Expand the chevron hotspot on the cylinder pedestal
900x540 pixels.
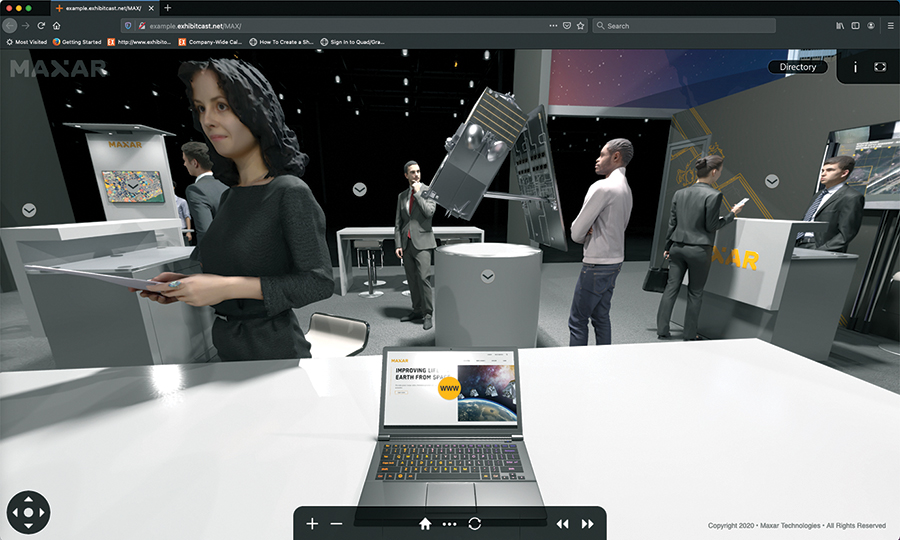(487, 277)
